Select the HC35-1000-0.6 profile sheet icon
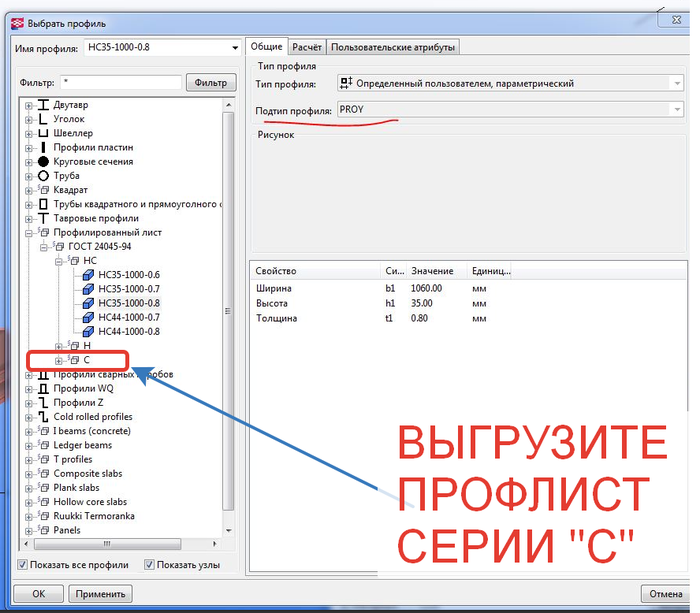Viewport: 700px width, 613px height. [x=88, y=274]
